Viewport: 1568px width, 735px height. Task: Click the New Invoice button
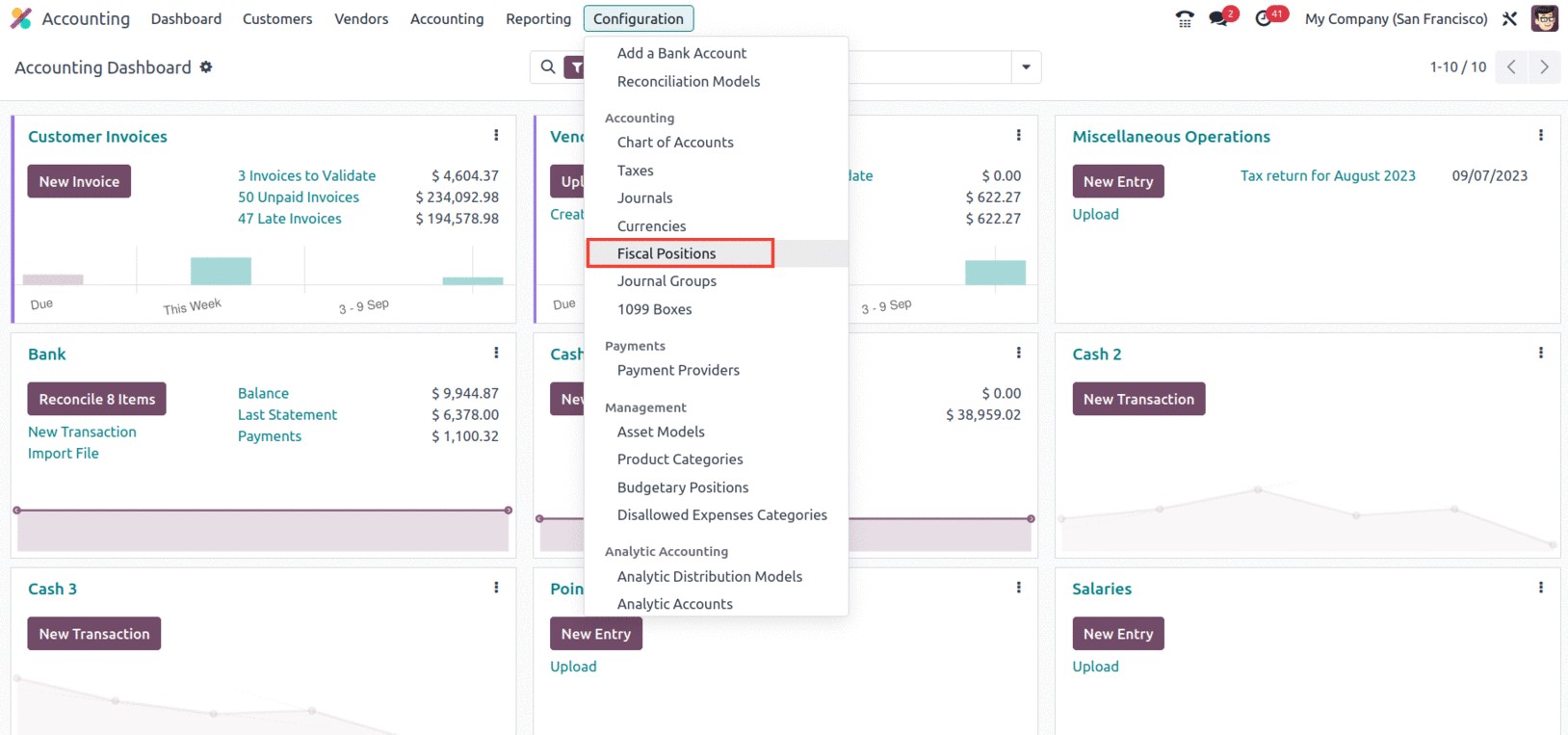pyautogui.click(x=79, y=181)
